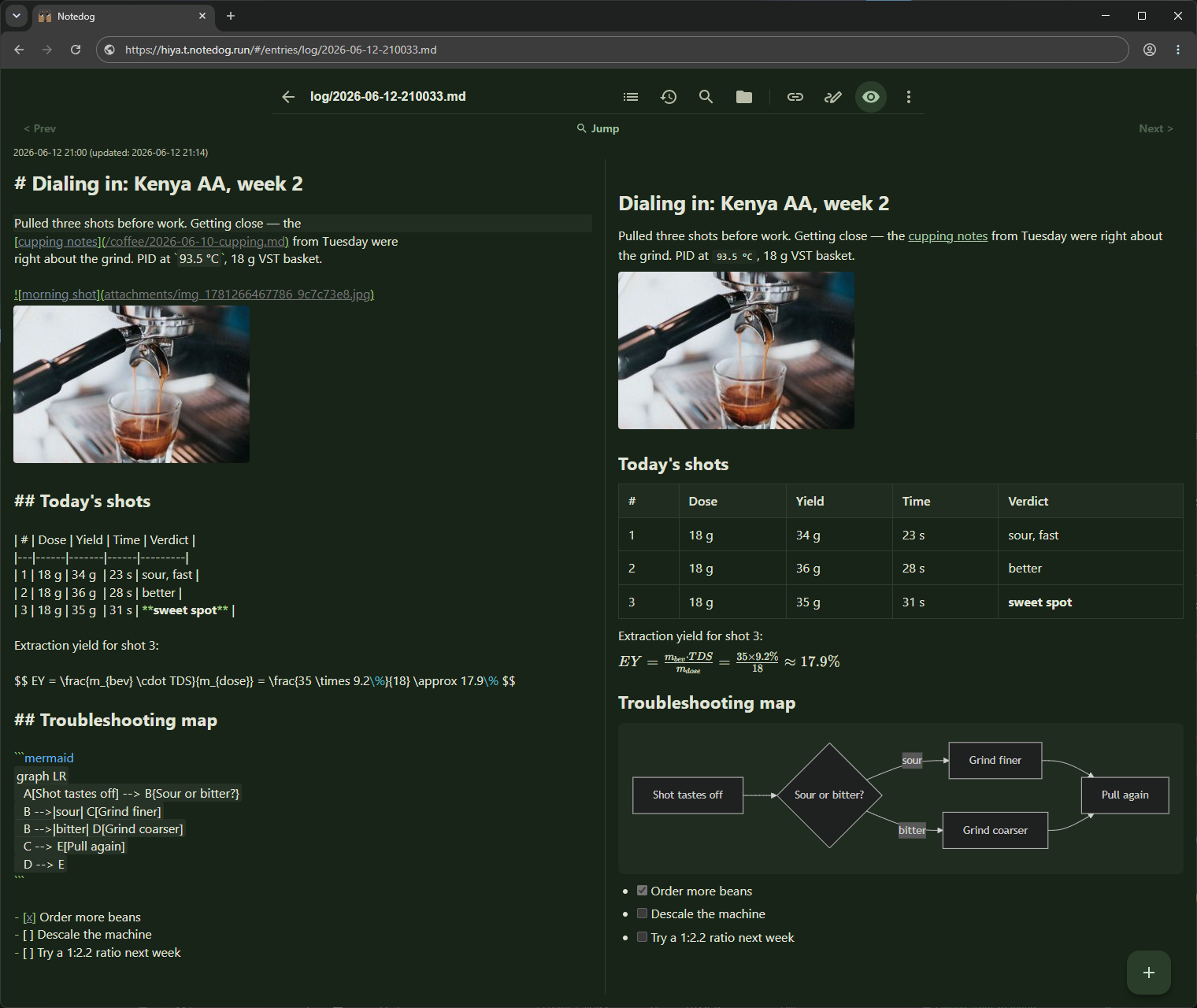Click the 'mermaid' code fence label
The image size is (1197, 1008).
pos(49,758)
